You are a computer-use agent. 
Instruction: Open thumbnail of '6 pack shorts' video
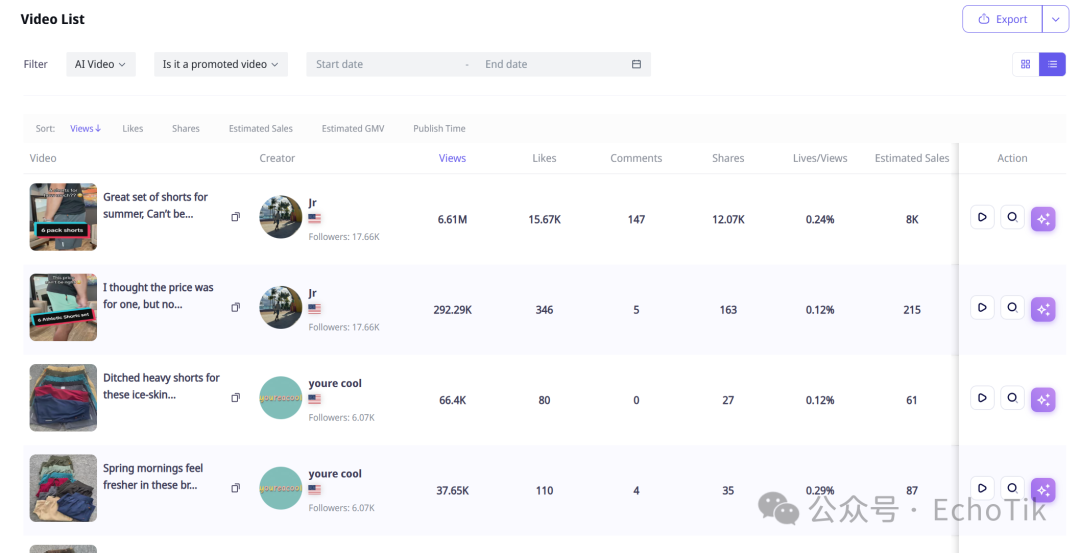tap(63, 217)
